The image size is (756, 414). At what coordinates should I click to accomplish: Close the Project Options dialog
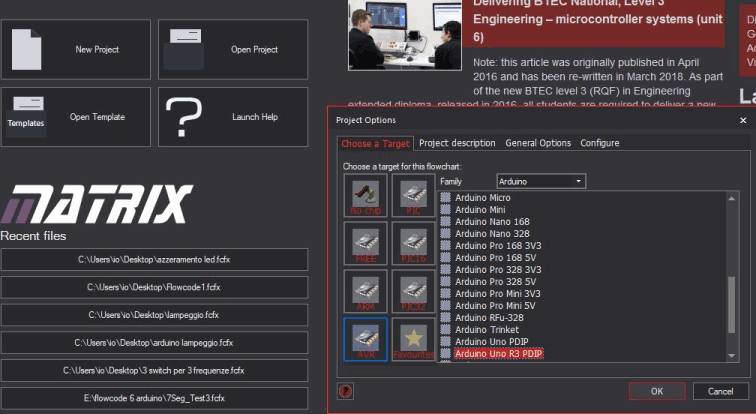point(743,120)
